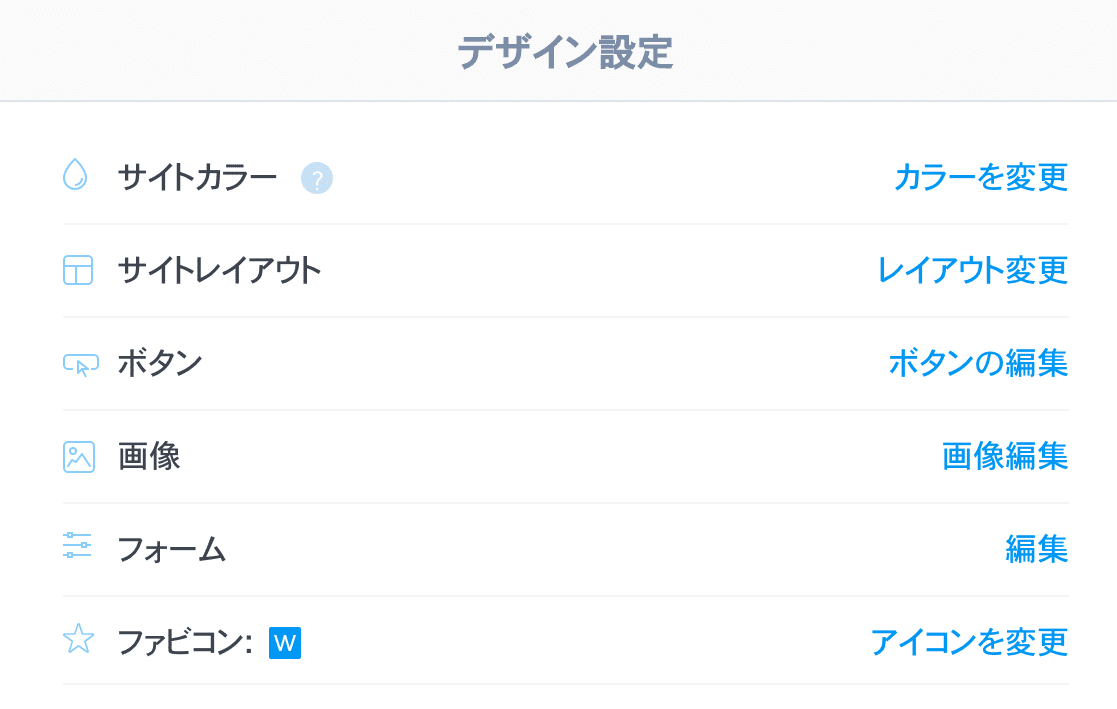This screenshot has height=709, width=1117.
Task: Click the ボタン row label
Action: (160, 363)
